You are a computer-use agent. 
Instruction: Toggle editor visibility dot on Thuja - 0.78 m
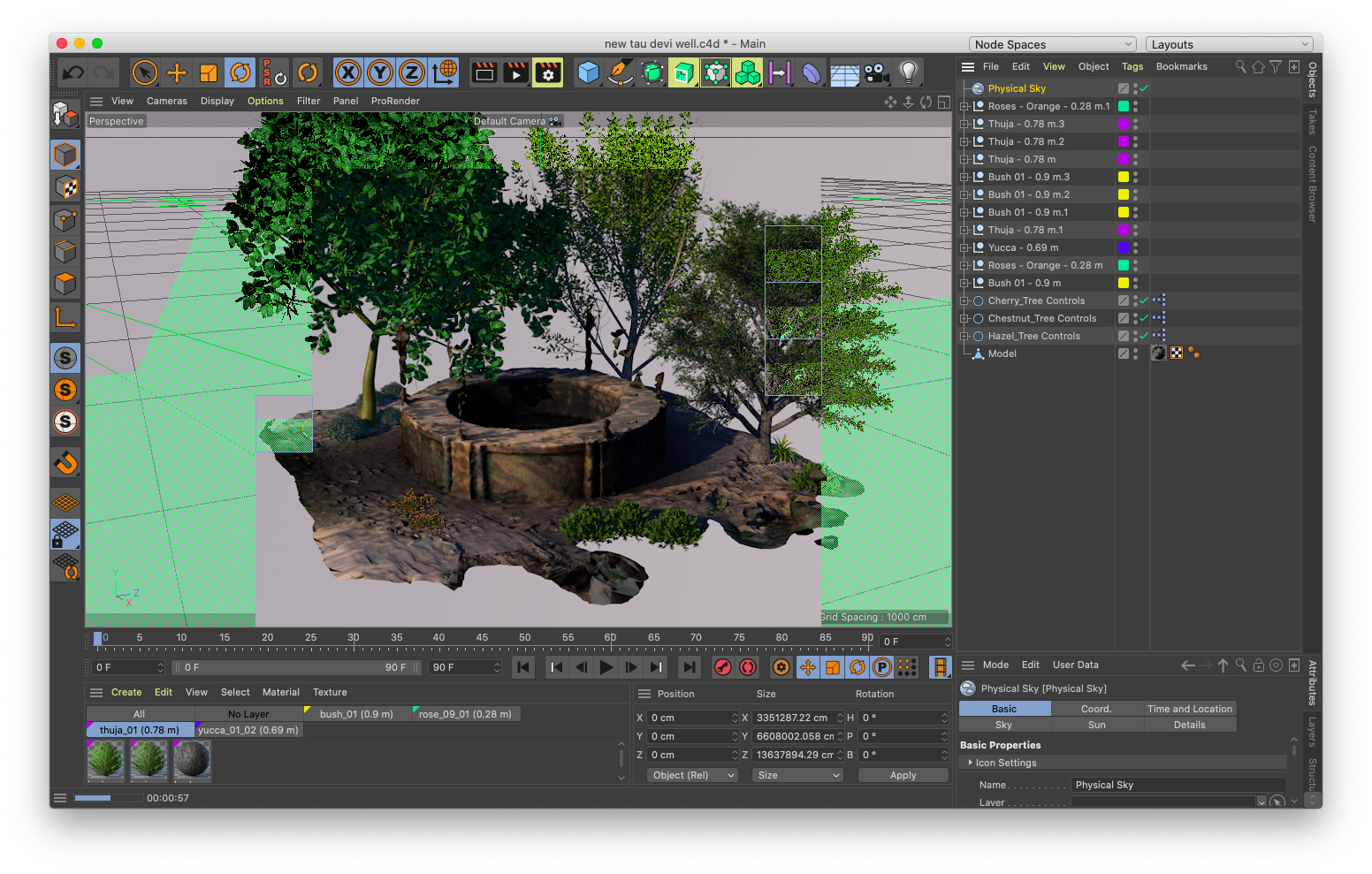pos(1135,156)
